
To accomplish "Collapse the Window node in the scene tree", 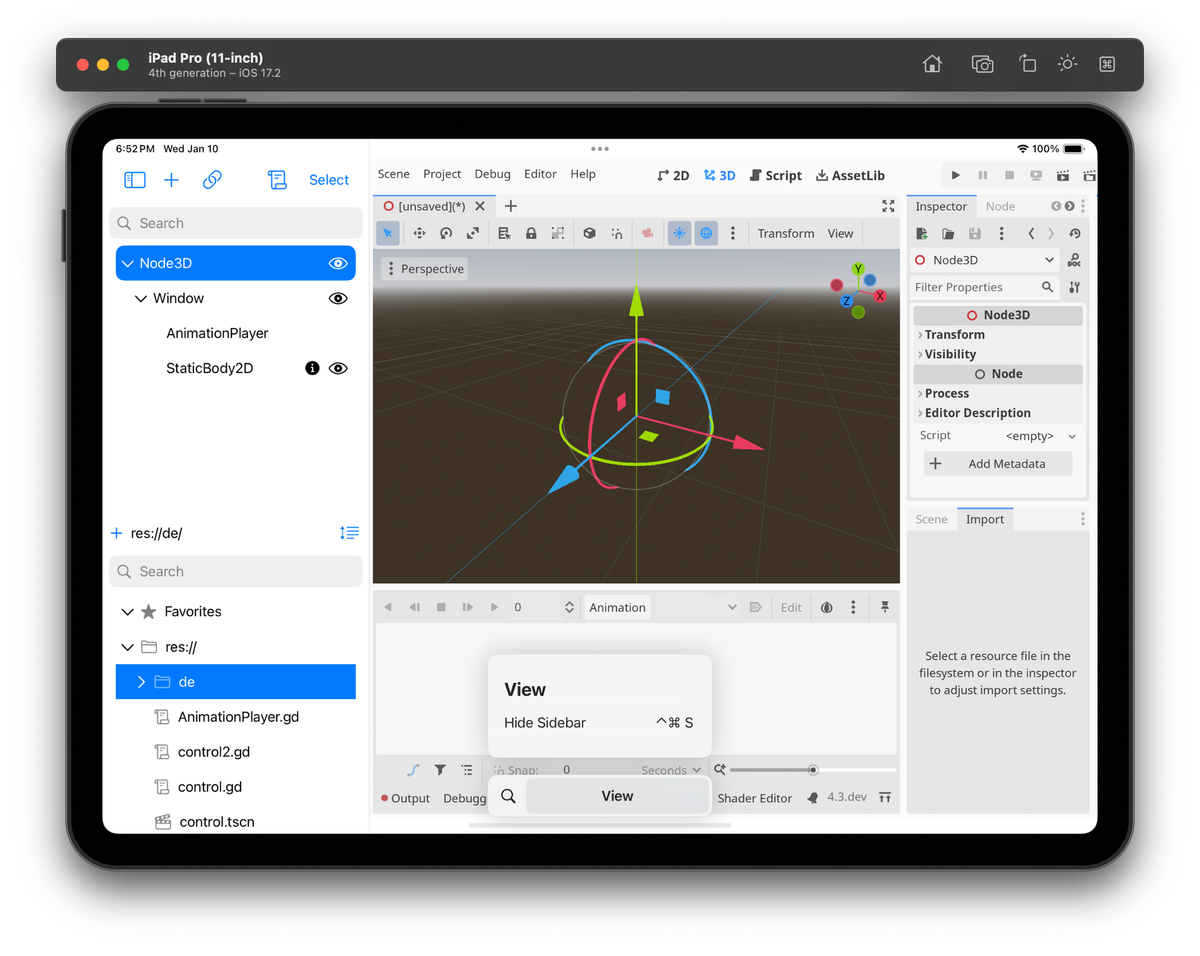I will [x=141, y=298].
